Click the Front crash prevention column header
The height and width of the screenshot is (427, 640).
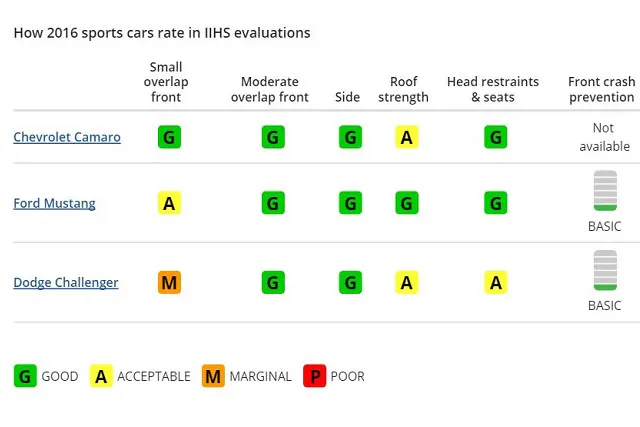tap(601, 89)
